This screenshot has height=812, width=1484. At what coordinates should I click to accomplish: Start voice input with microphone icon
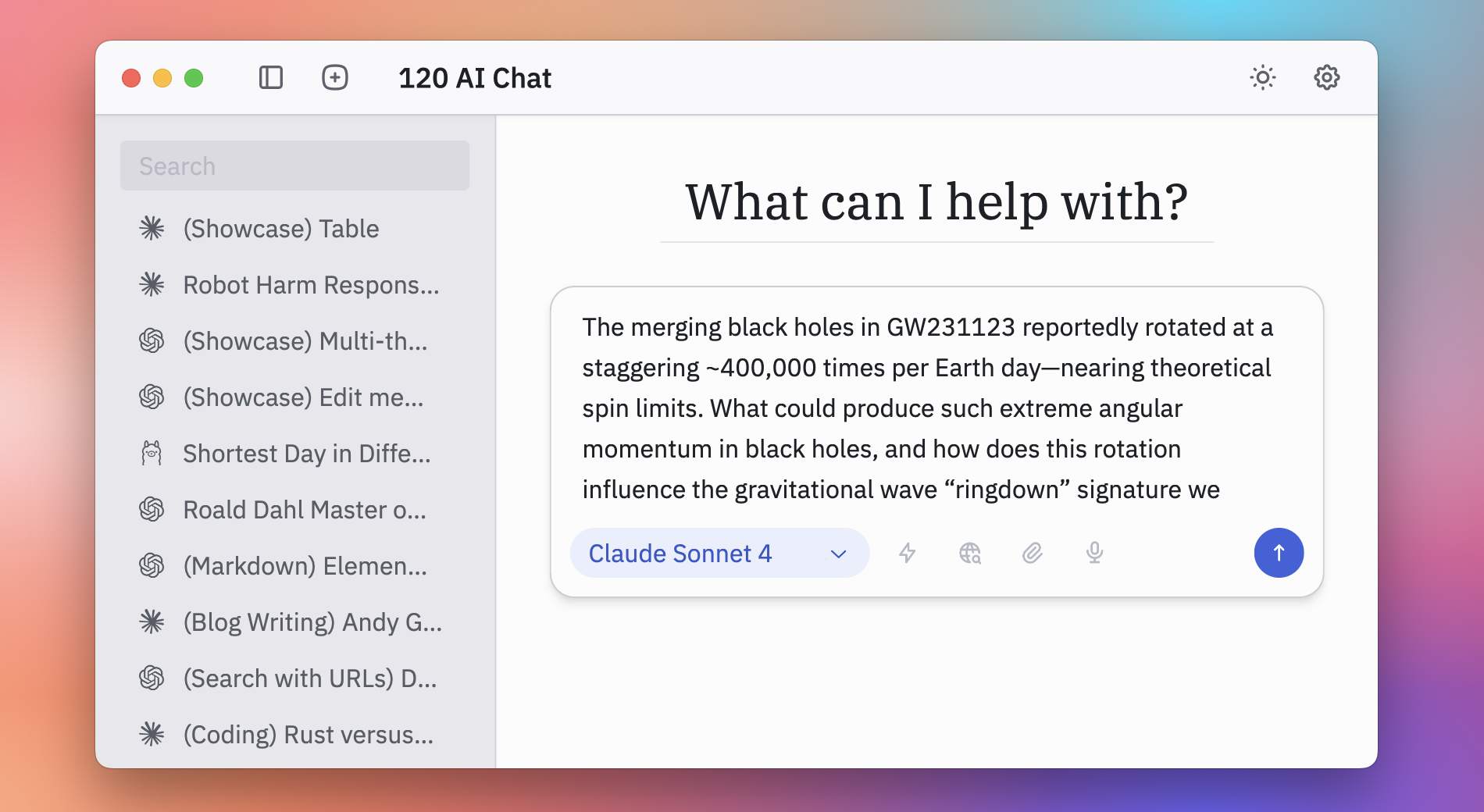pos(1094,554)
